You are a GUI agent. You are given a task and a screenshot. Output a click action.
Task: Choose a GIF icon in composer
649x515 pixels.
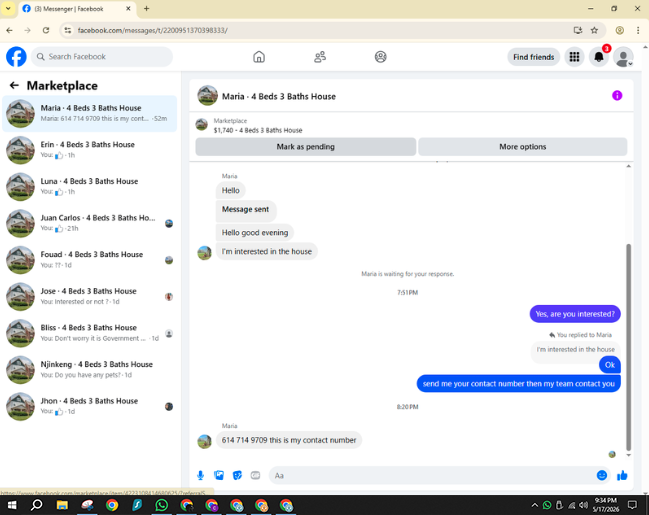click(255, 475)
